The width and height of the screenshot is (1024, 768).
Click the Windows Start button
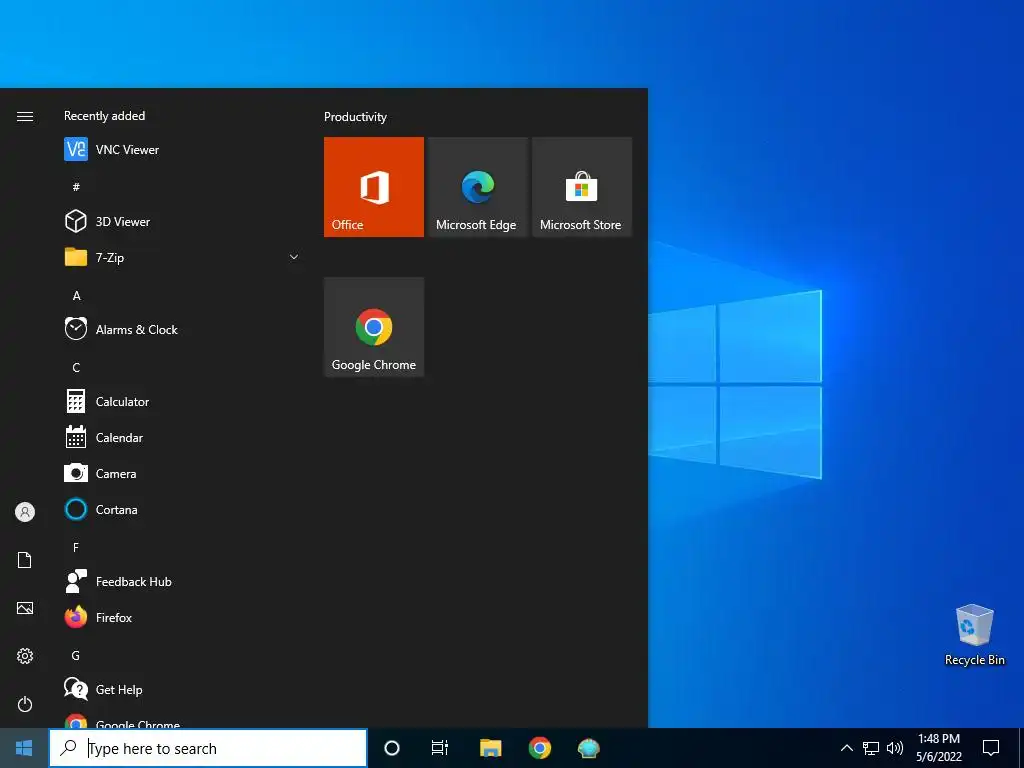[x=24, y=748]
